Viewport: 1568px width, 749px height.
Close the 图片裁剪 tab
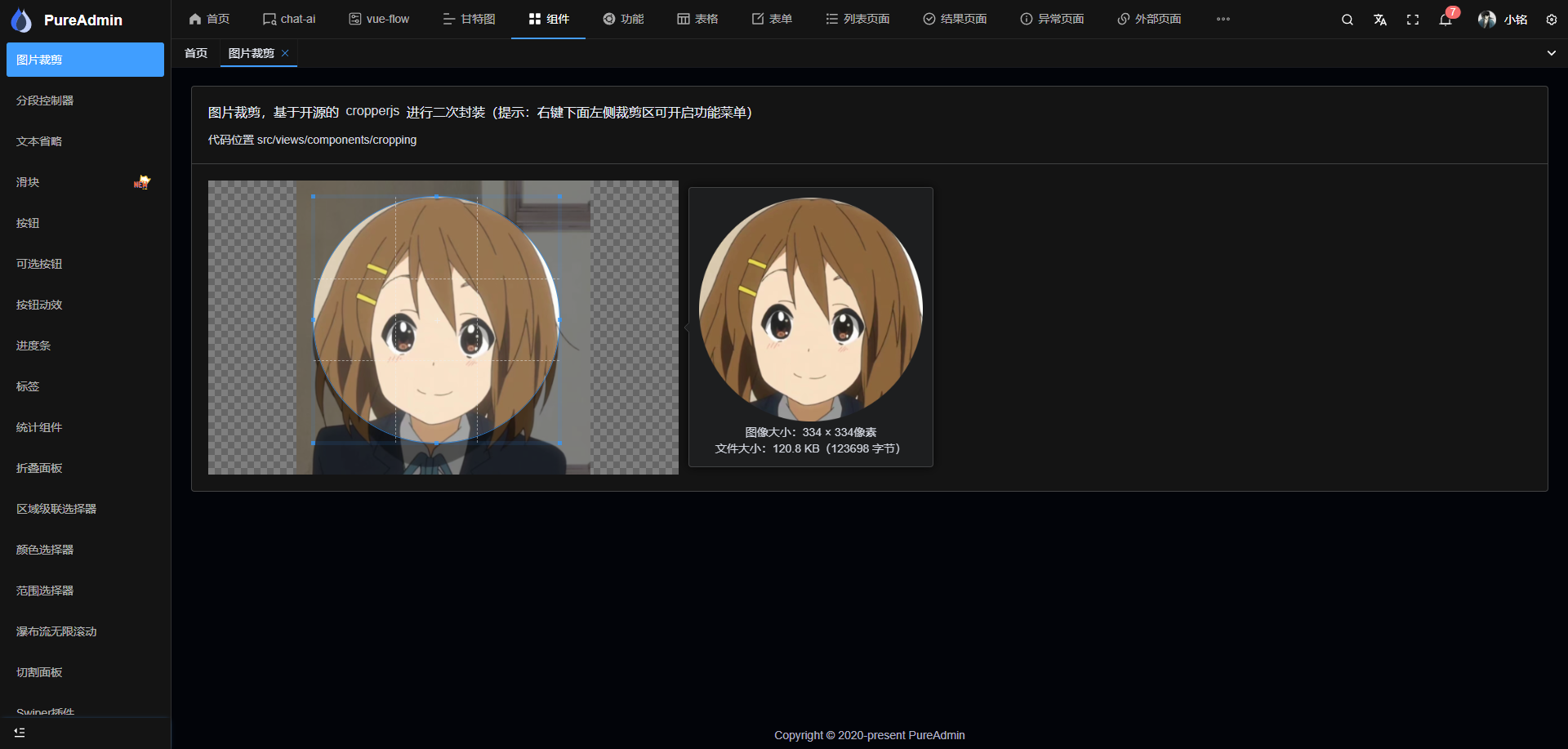pyautogui.click(x=285, y=53)
